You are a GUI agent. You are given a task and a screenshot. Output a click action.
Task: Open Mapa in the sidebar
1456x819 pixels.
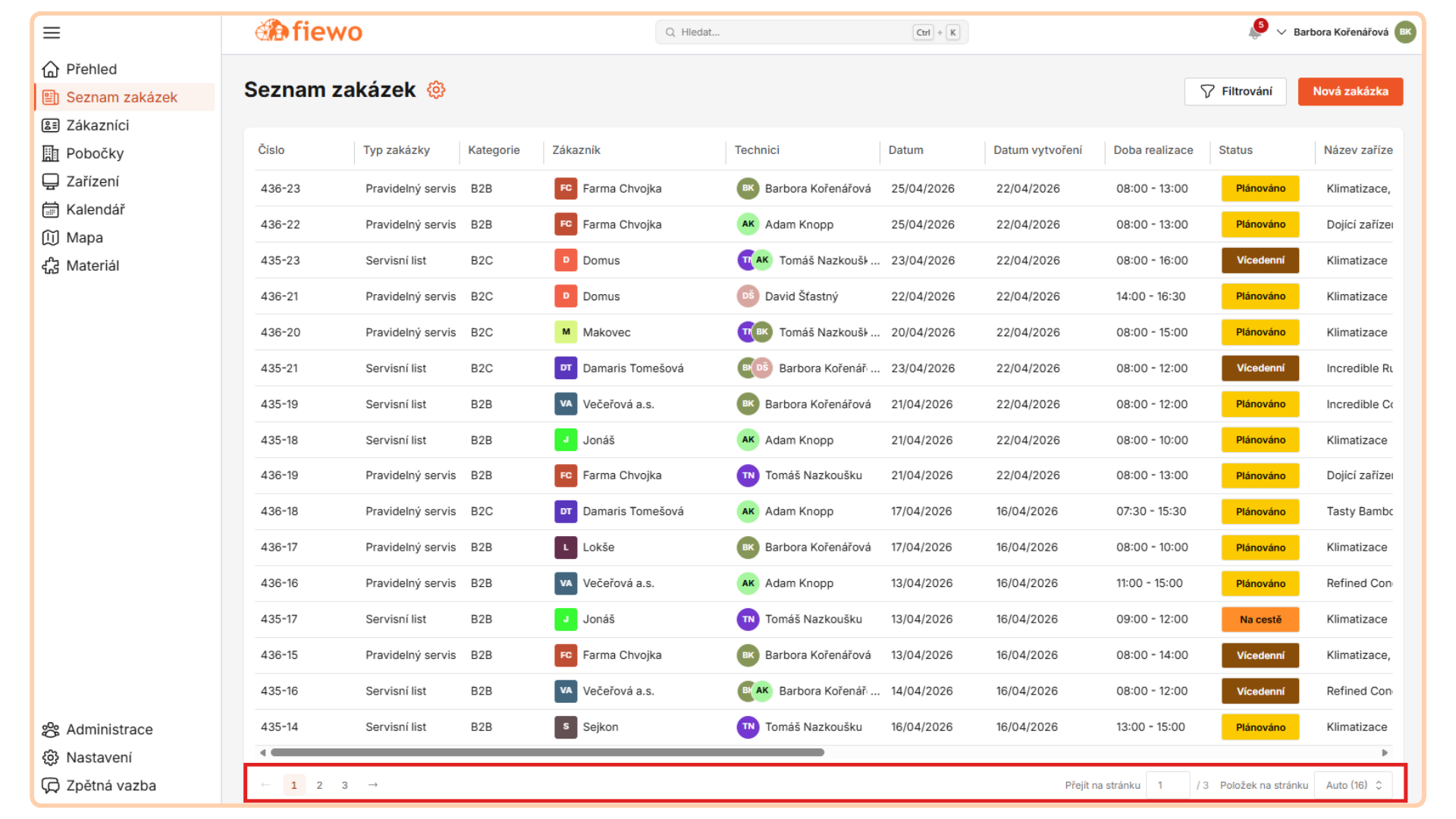(84, 237)
